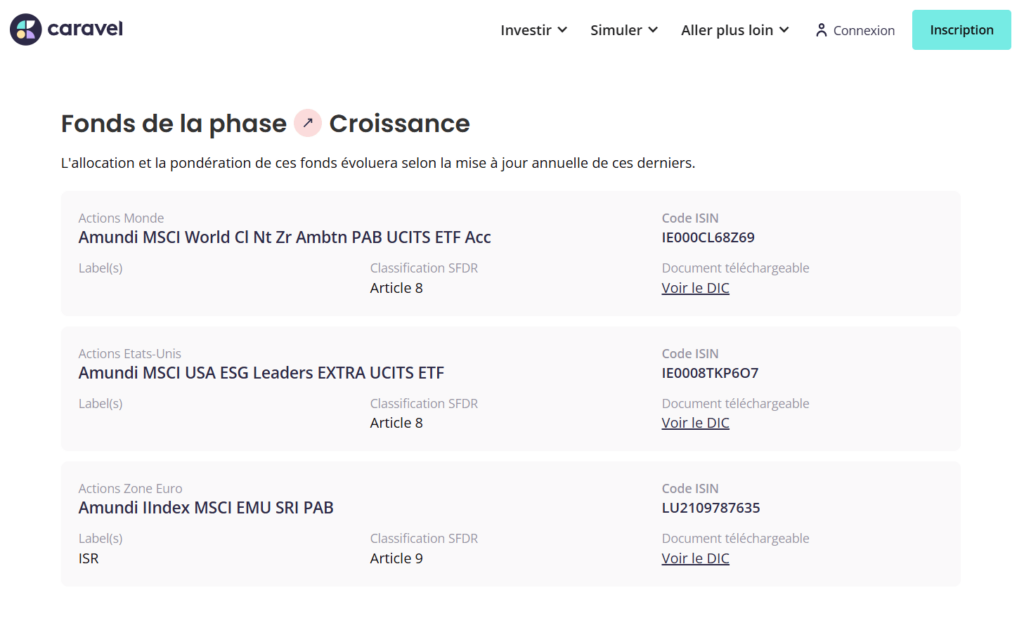Expand the Investir menu chevron
The height and width of the screenshot is (623, 1024).
coord(562,30)
